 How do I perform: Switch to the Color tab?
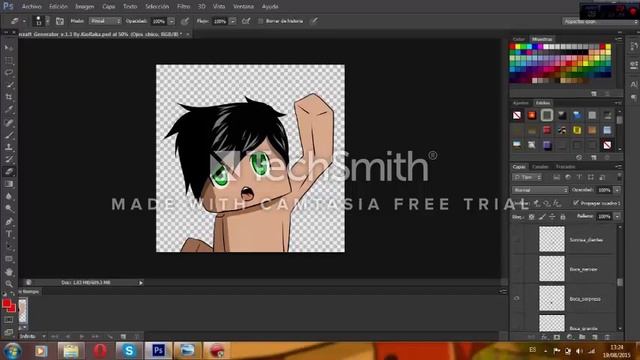(x=519, y=39)
